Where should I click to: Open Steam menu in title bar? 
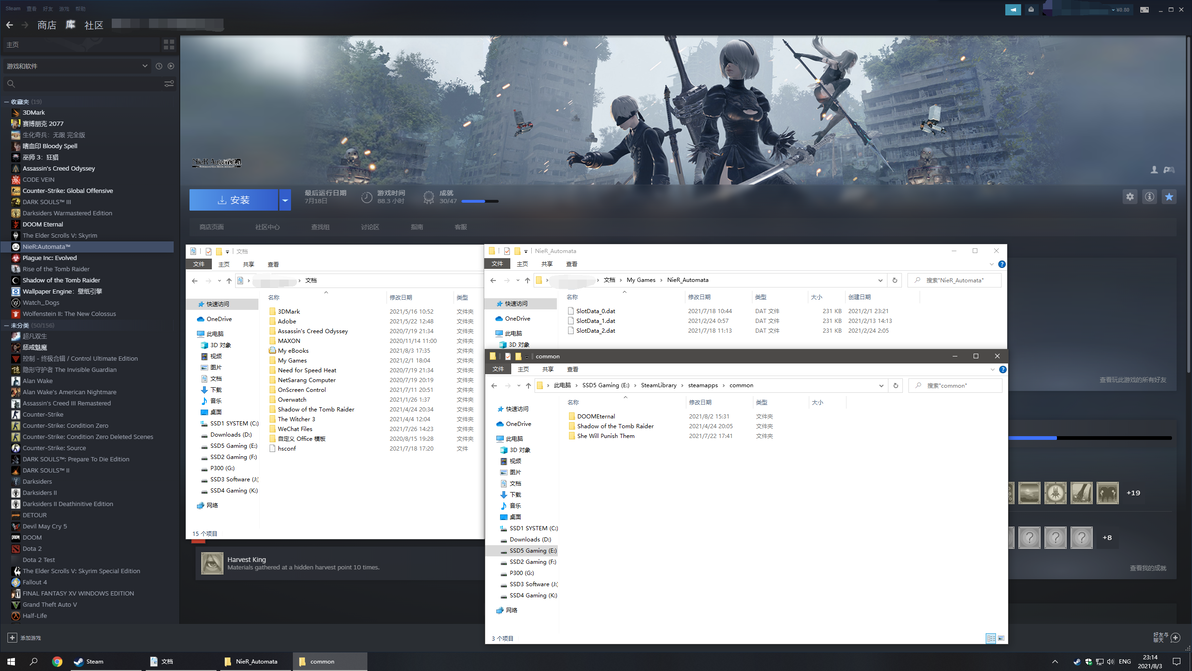click(13, 8)
